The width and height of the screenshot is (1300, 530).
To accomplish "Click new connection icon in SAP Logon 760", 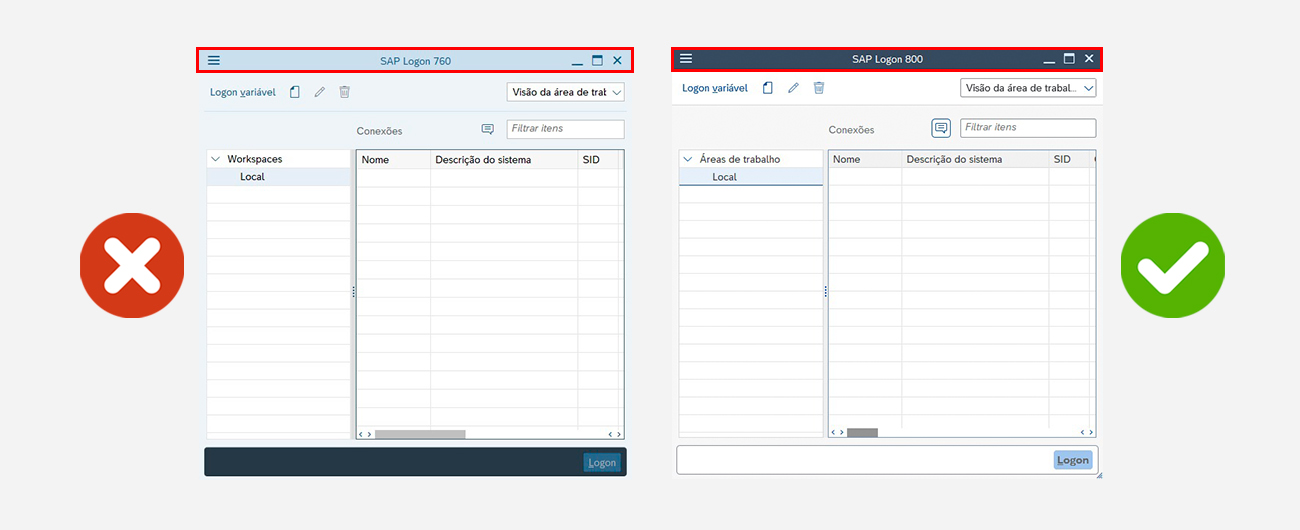I will pyautogui.click(x=295, y=92).
